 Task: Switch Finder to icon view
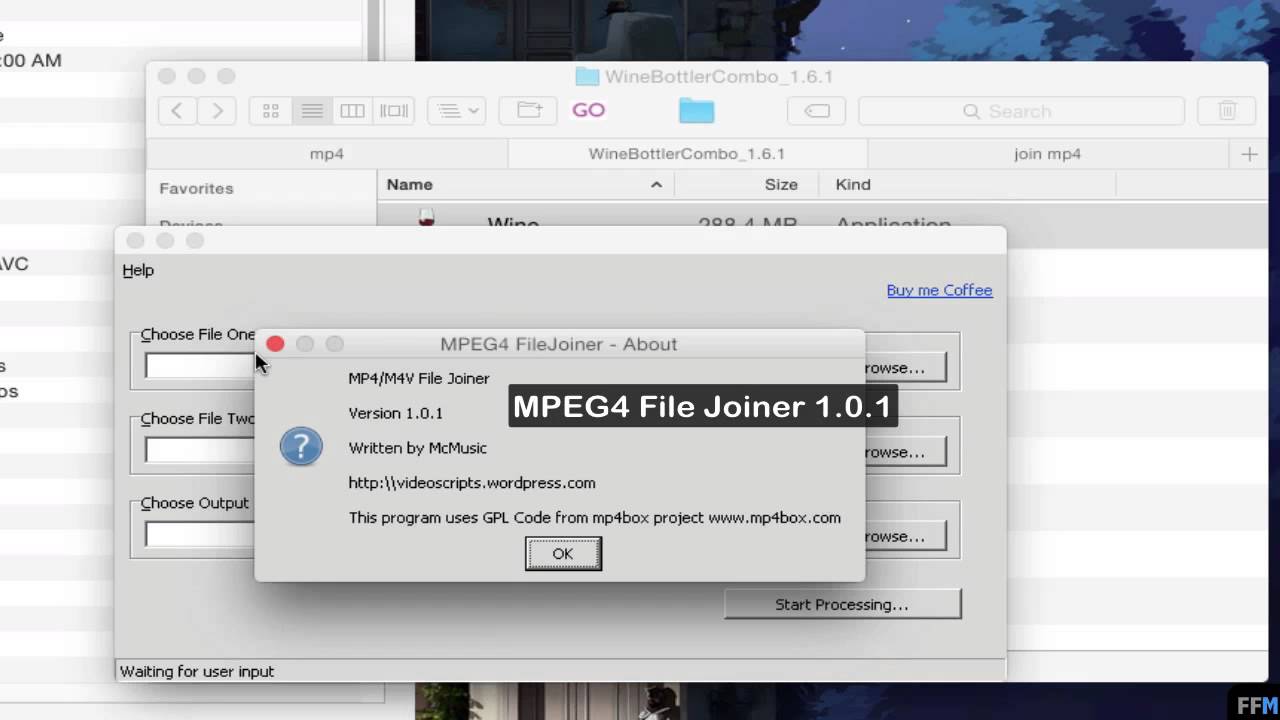tap(270, 111)
